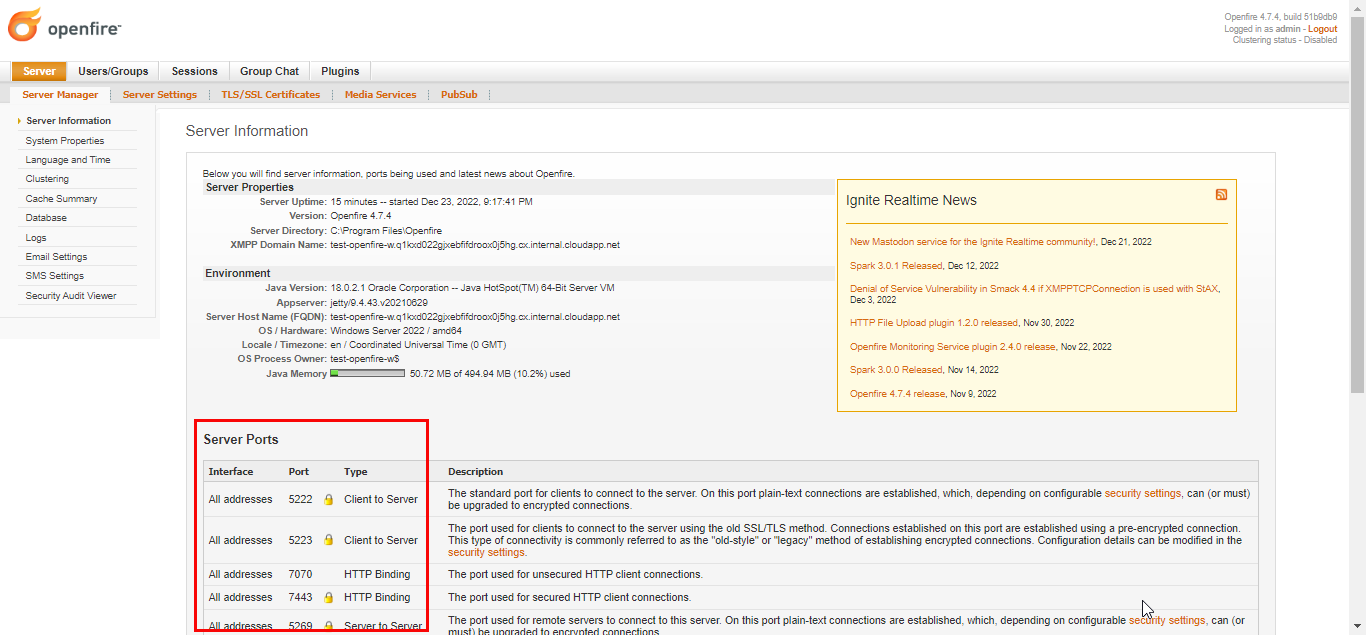
Task: Click the OS / Hardware value Windows Server 2022
Action: click(x=396, y=331)
